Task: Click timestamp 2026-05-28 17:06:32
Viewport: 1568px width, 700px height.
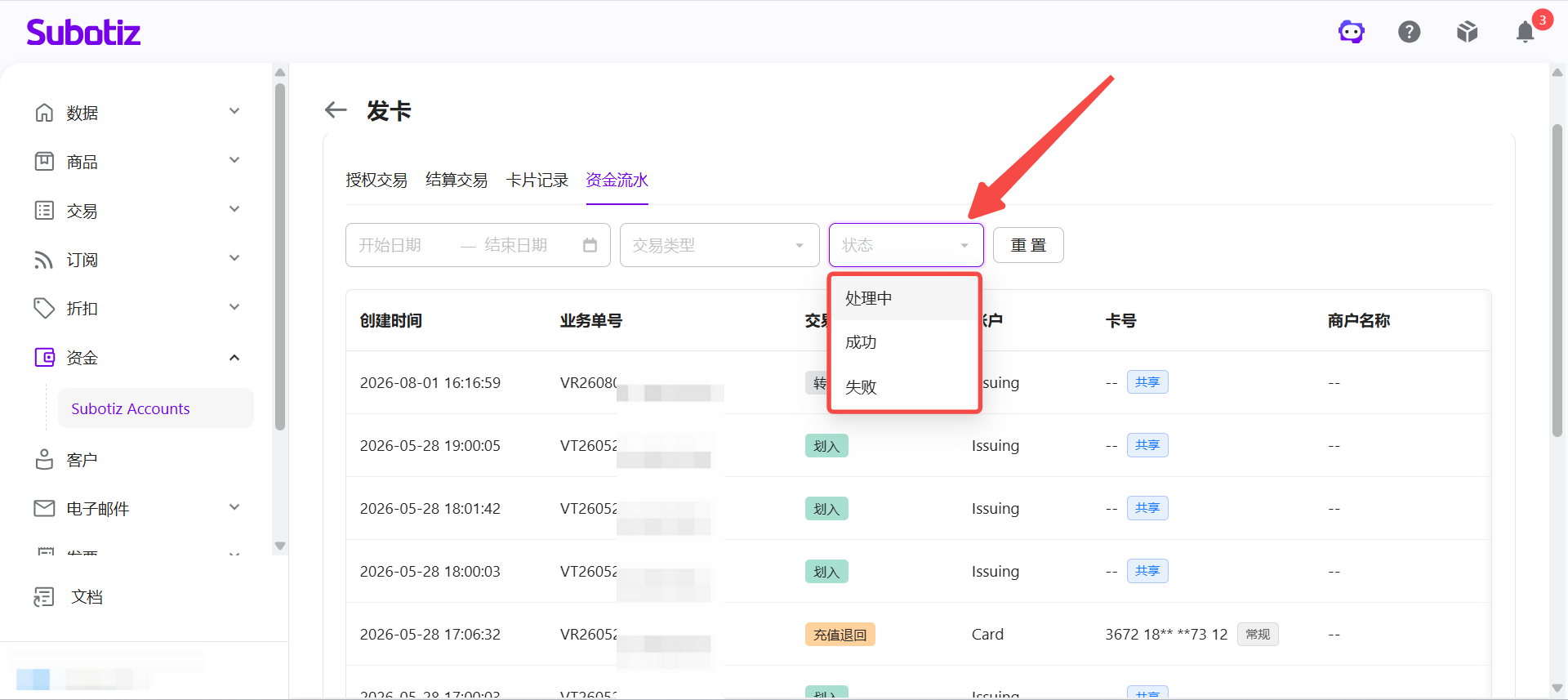Action: pyautogui.click(x=430, y=635)
